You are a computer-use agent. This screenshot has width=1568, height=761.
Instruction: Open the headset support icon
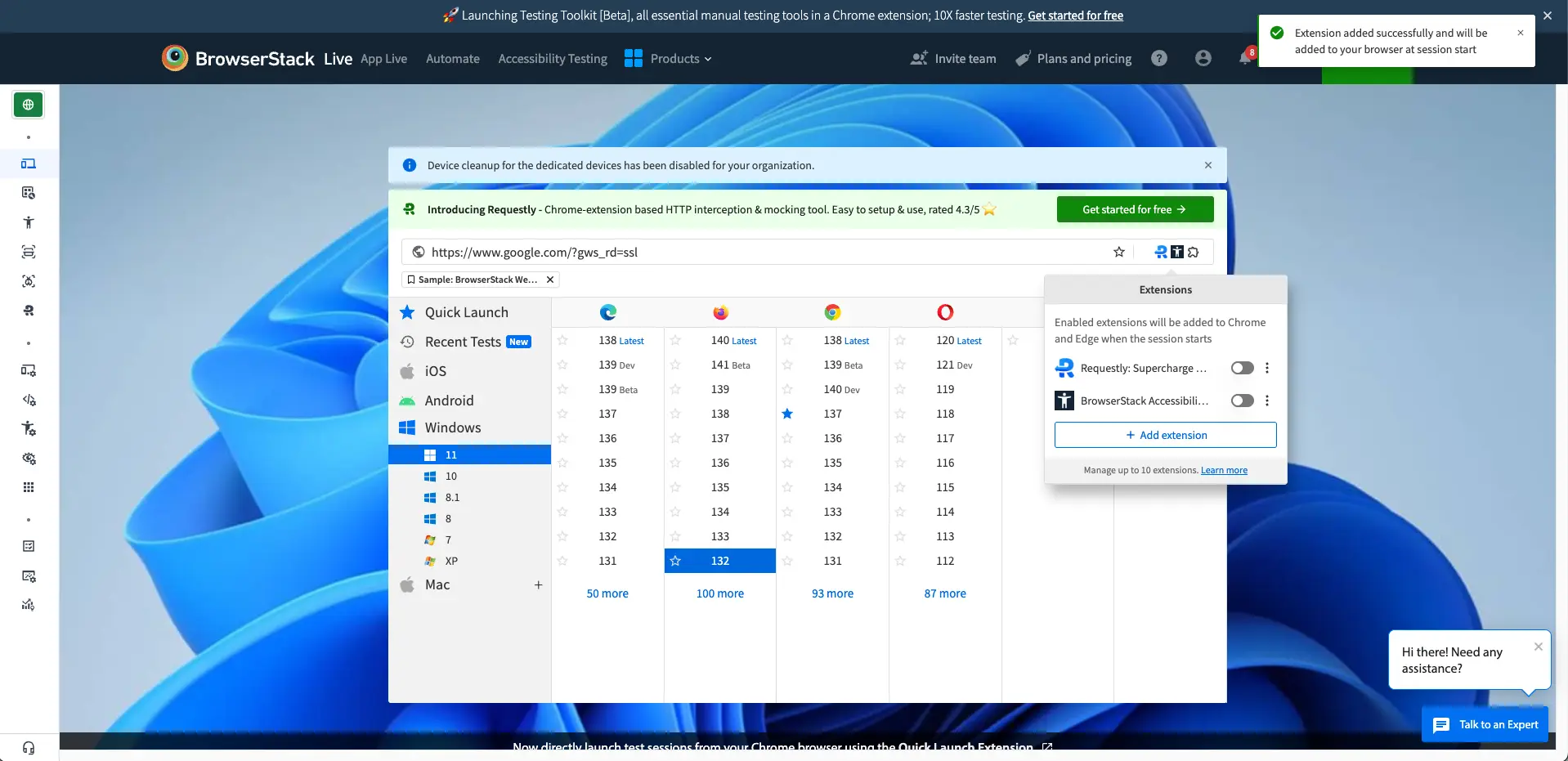click(x=29, y=747)
